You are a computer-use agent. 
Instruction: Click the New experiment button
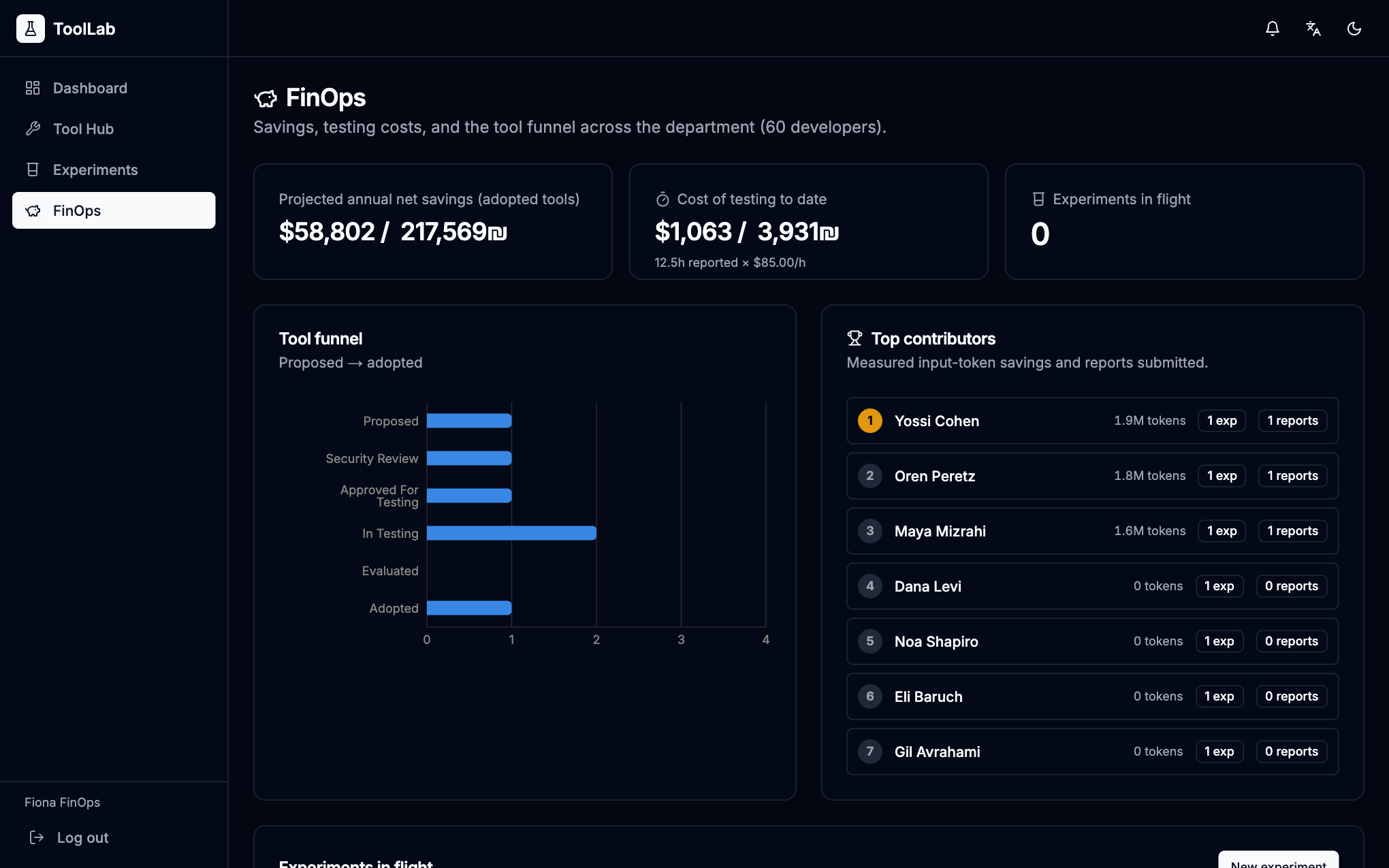[x=1278, y=859]
